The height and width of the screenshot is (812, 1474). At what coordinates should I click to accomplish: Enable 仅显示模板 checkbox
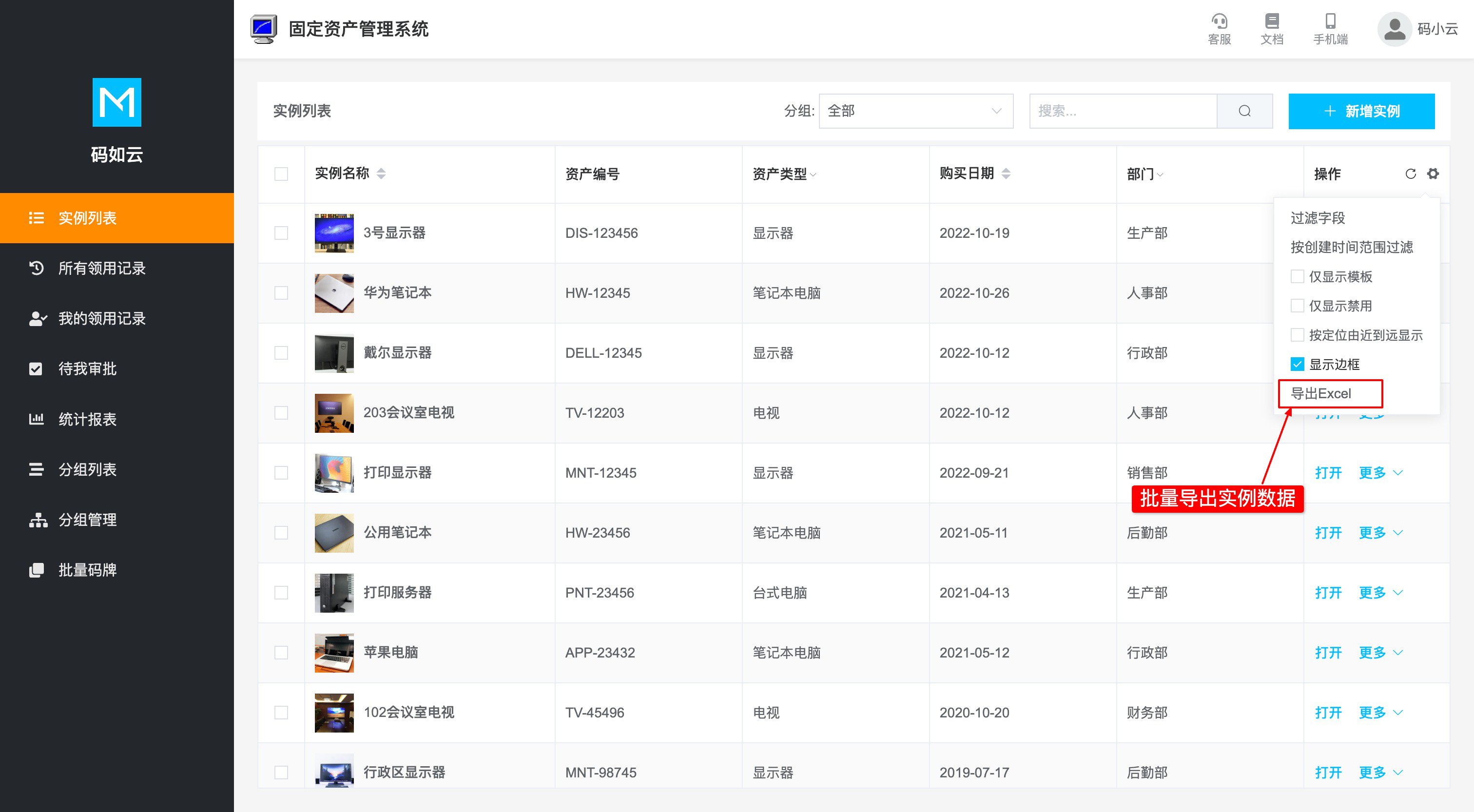tap(1297, 276)
